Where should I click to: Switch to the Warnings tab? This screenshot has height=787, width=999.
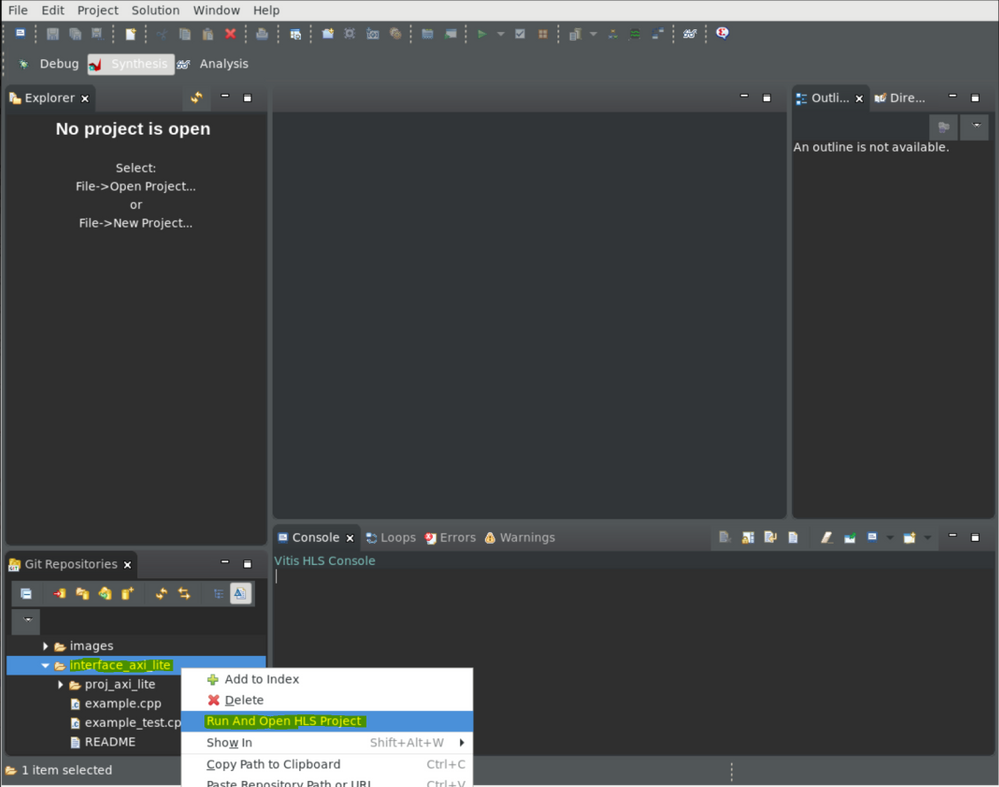pyautogui.click(x=519, y=538)
